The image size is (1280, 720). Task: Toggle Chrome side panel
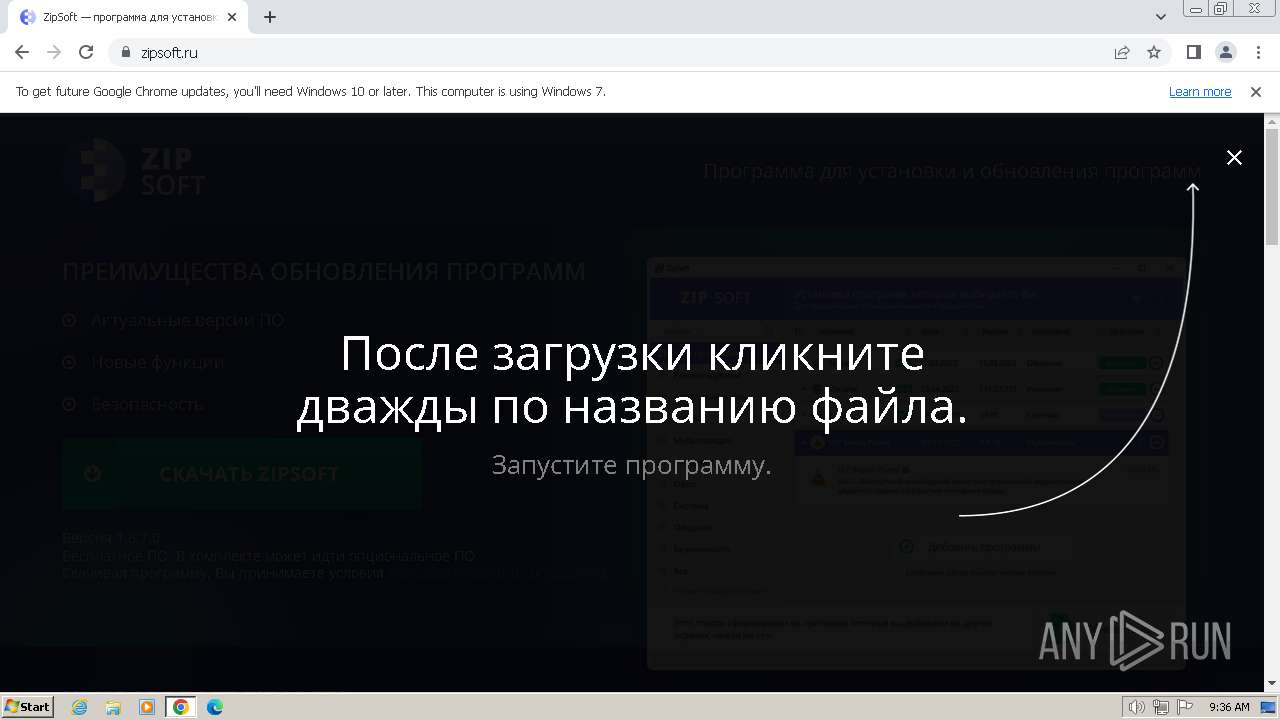[1193, 52]
